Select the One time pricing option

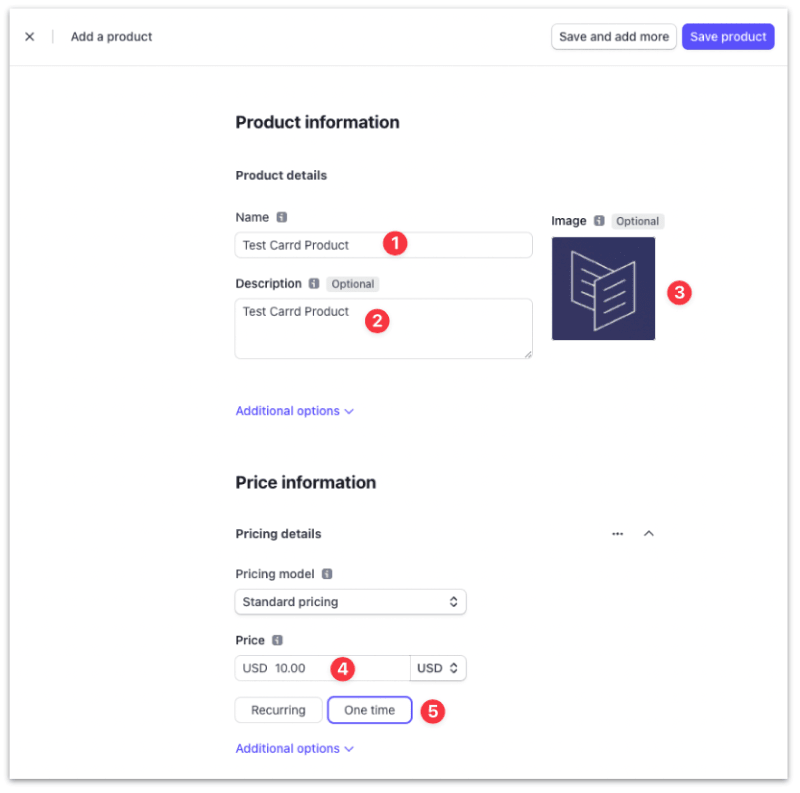pyautogui.click(x=369, y=710)
